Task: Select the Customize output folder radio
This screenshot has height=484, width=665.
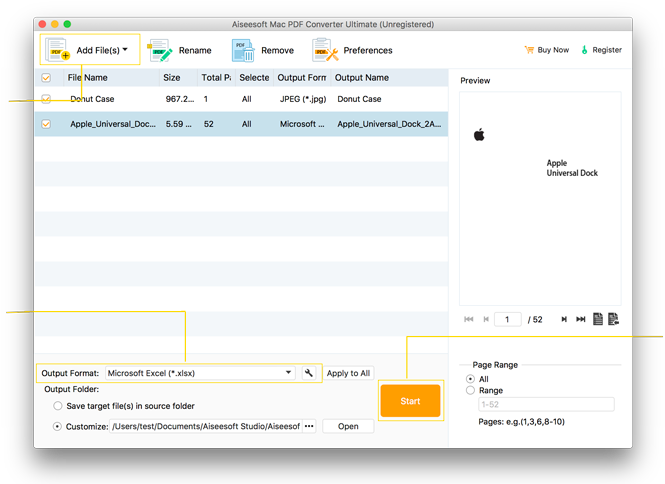Action: 57,426
